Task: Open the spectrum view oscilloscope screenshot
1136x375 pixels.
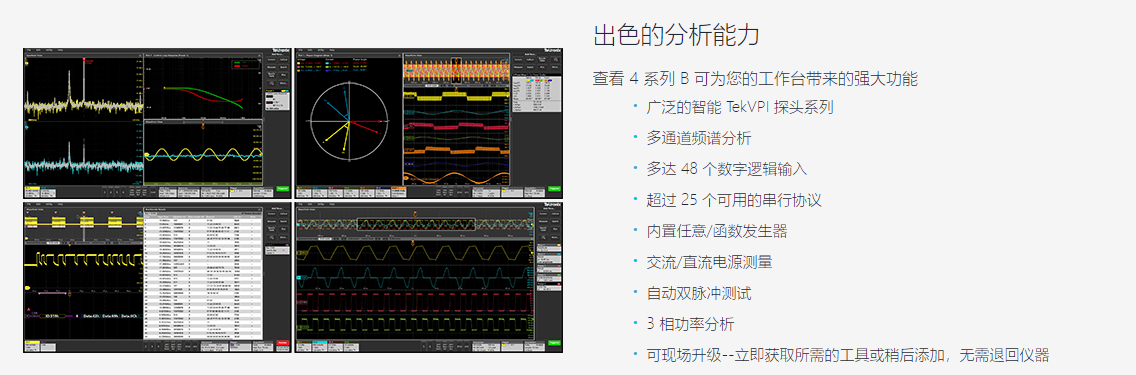Action: [157, 124]
